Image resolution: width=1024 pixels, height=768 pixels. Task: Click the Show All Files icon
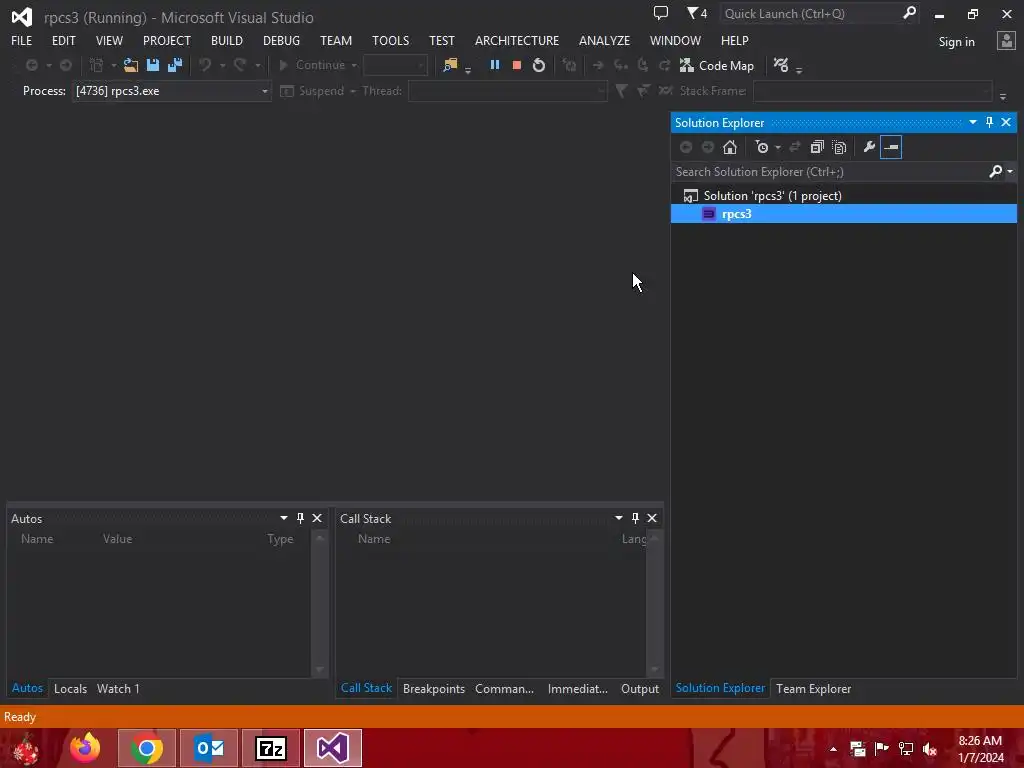[839, 147]
